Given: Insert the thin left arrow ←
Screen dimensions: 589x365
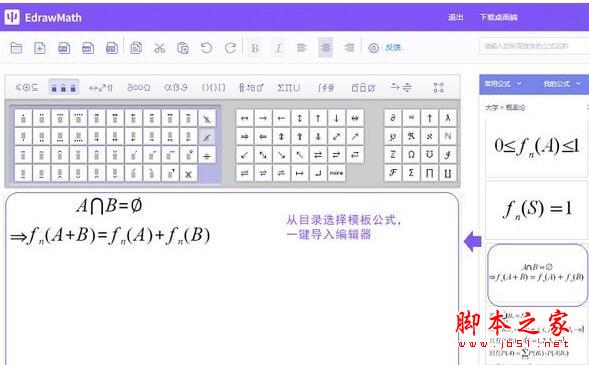Looking at the screenshot, I should (x=281, y=118).
